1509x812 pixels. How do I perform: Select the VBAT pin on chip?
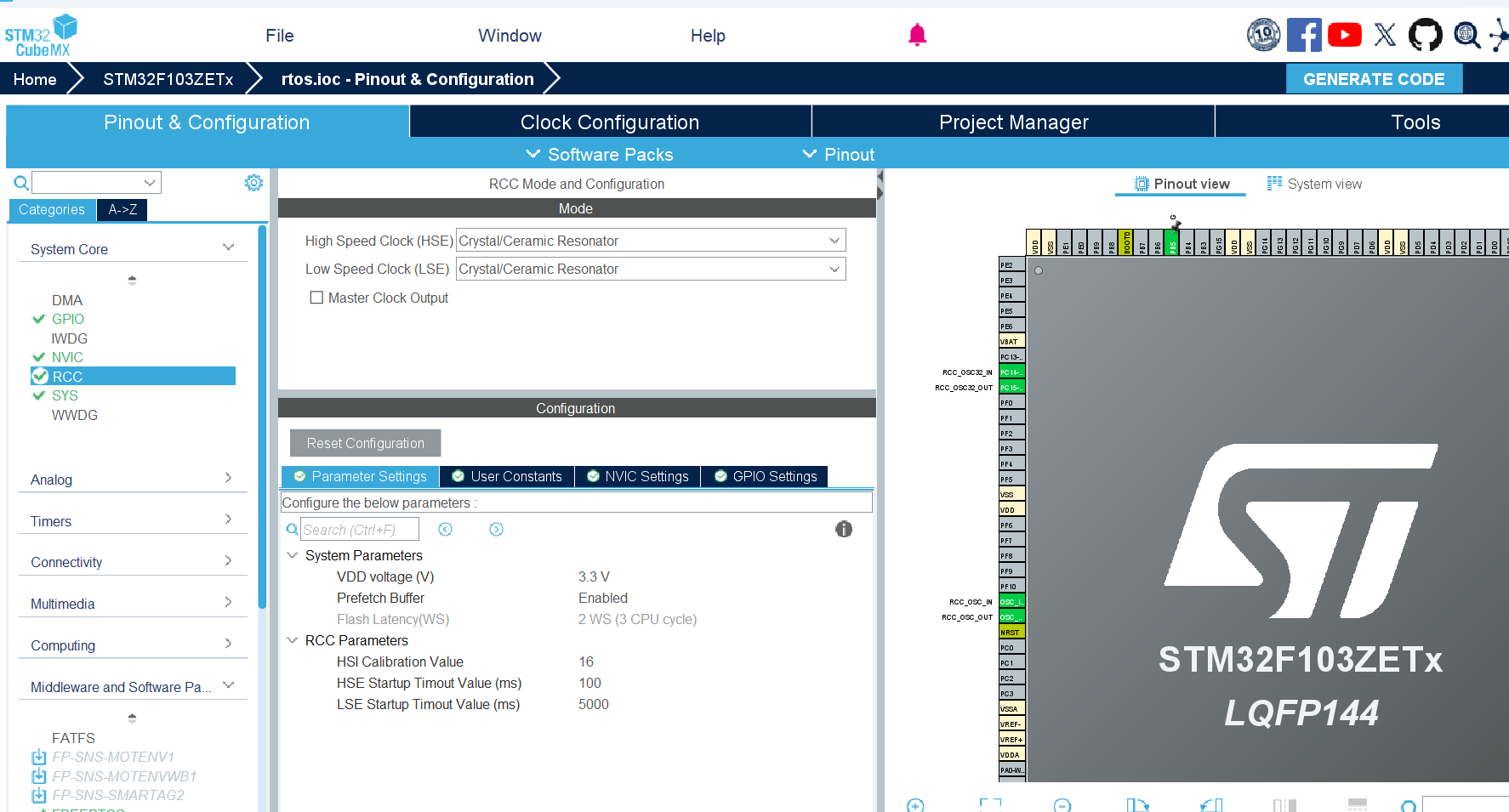coord(1011,342)
